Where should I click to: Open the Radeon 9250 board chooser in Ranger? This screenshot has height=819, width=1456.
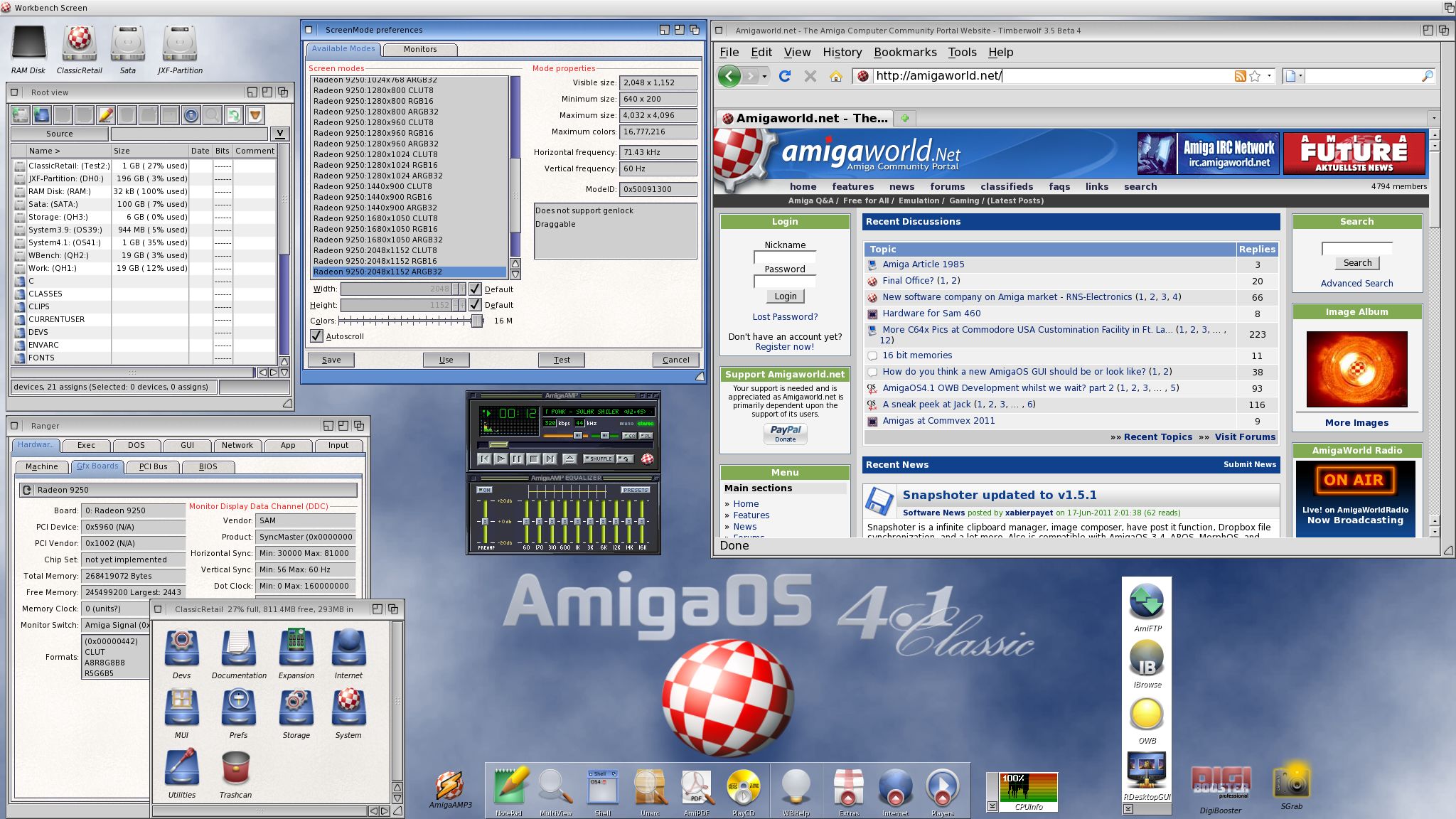click(x=27, y=490)
